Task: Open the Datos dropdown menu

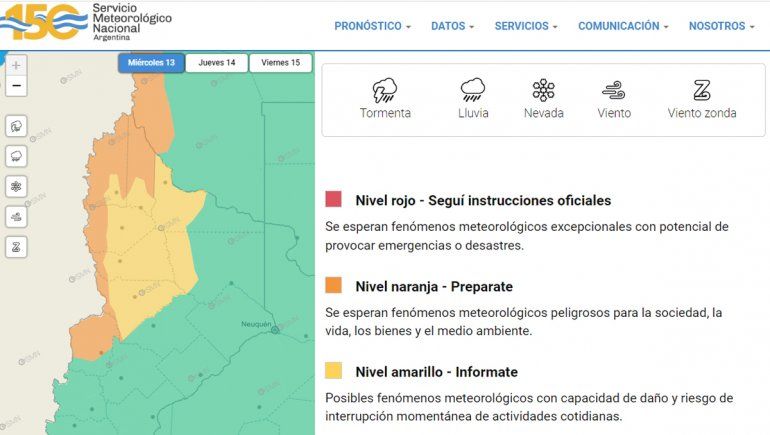Action: [453, 26]
